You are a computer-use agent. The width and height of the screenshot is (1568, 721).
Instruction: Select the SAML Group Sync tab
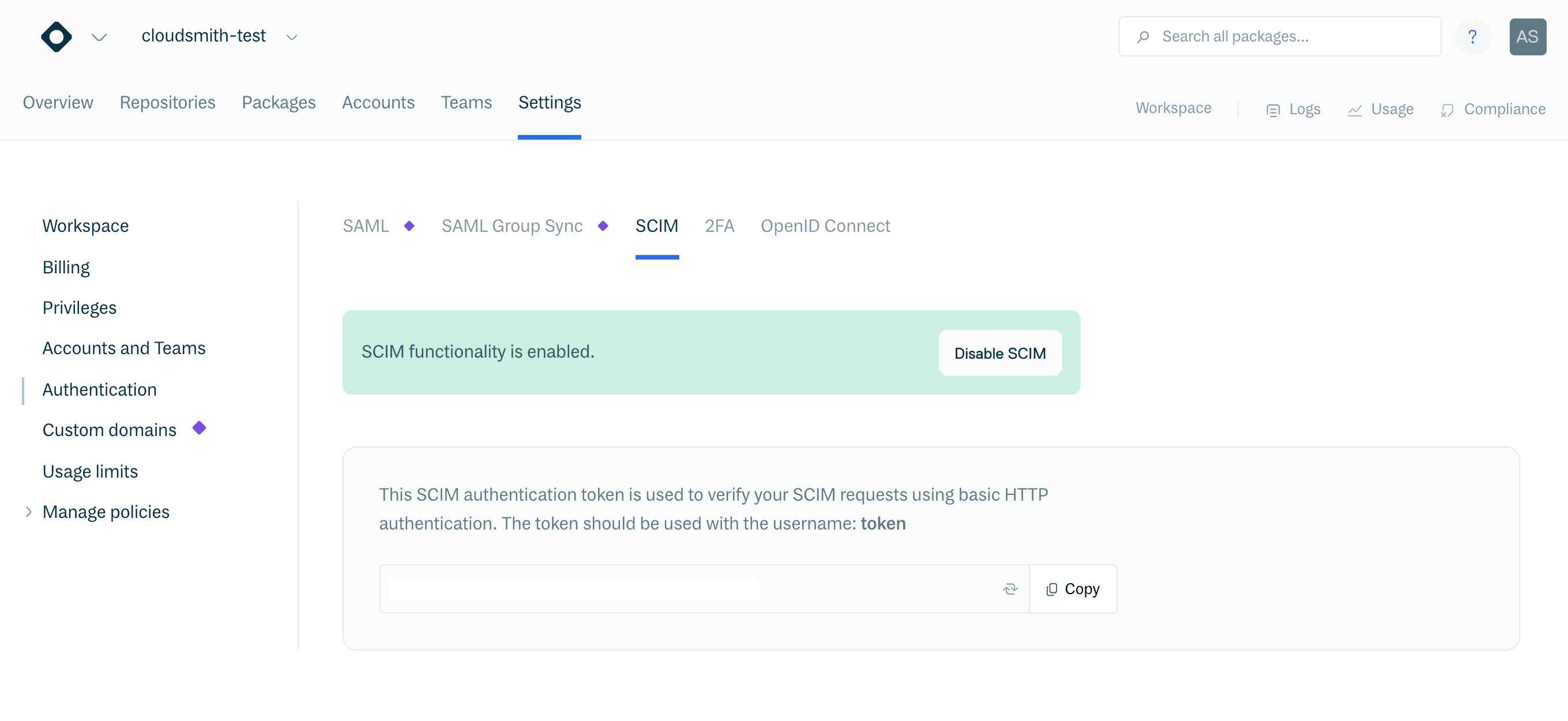coord(512,226)
